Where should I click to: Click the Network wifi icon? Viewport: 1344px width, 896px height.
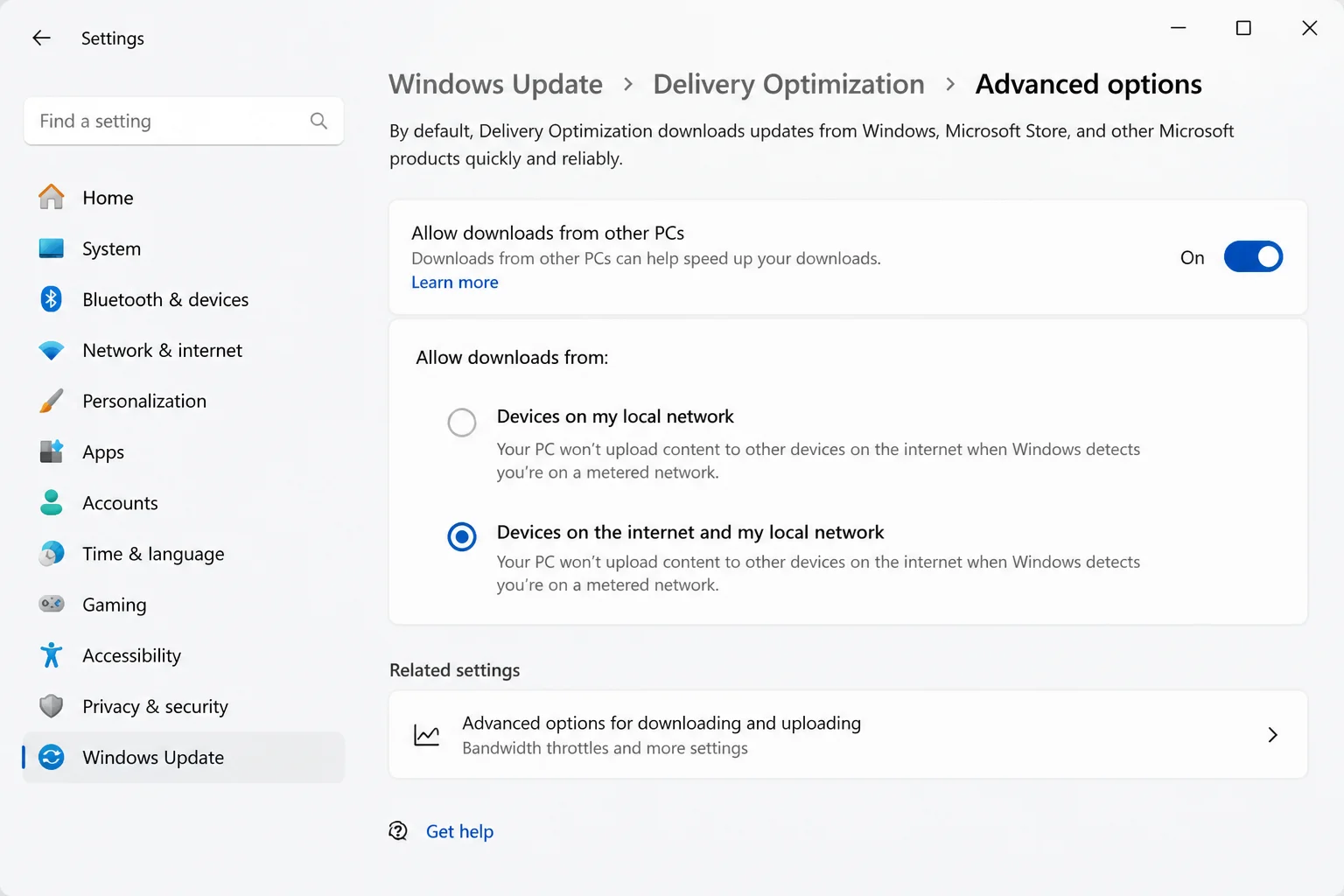point(52,350)
